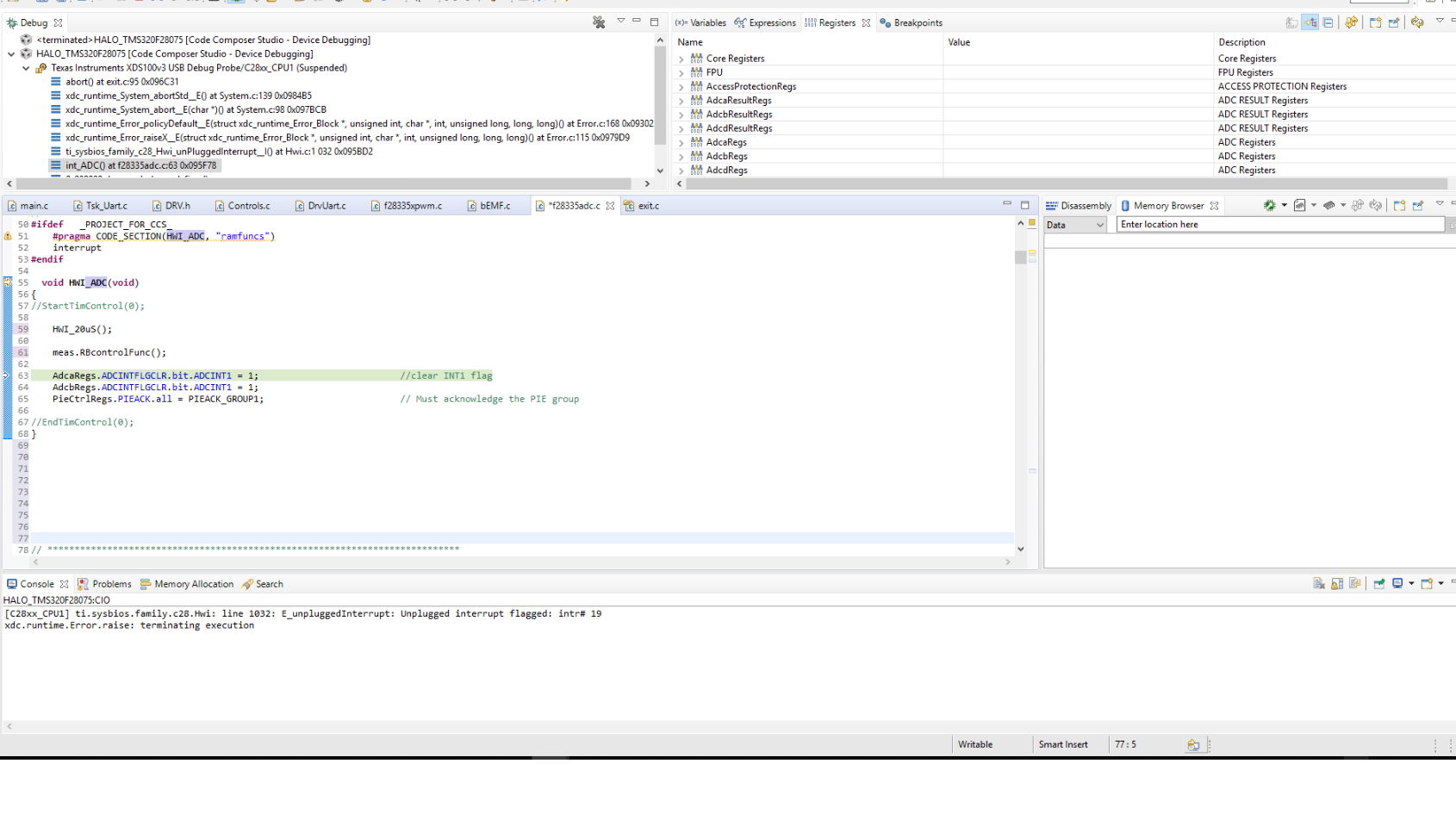Select abort() at exit.c:95 stack frame
Screen dimensions: 1456x838
click(x=121, y=82)
